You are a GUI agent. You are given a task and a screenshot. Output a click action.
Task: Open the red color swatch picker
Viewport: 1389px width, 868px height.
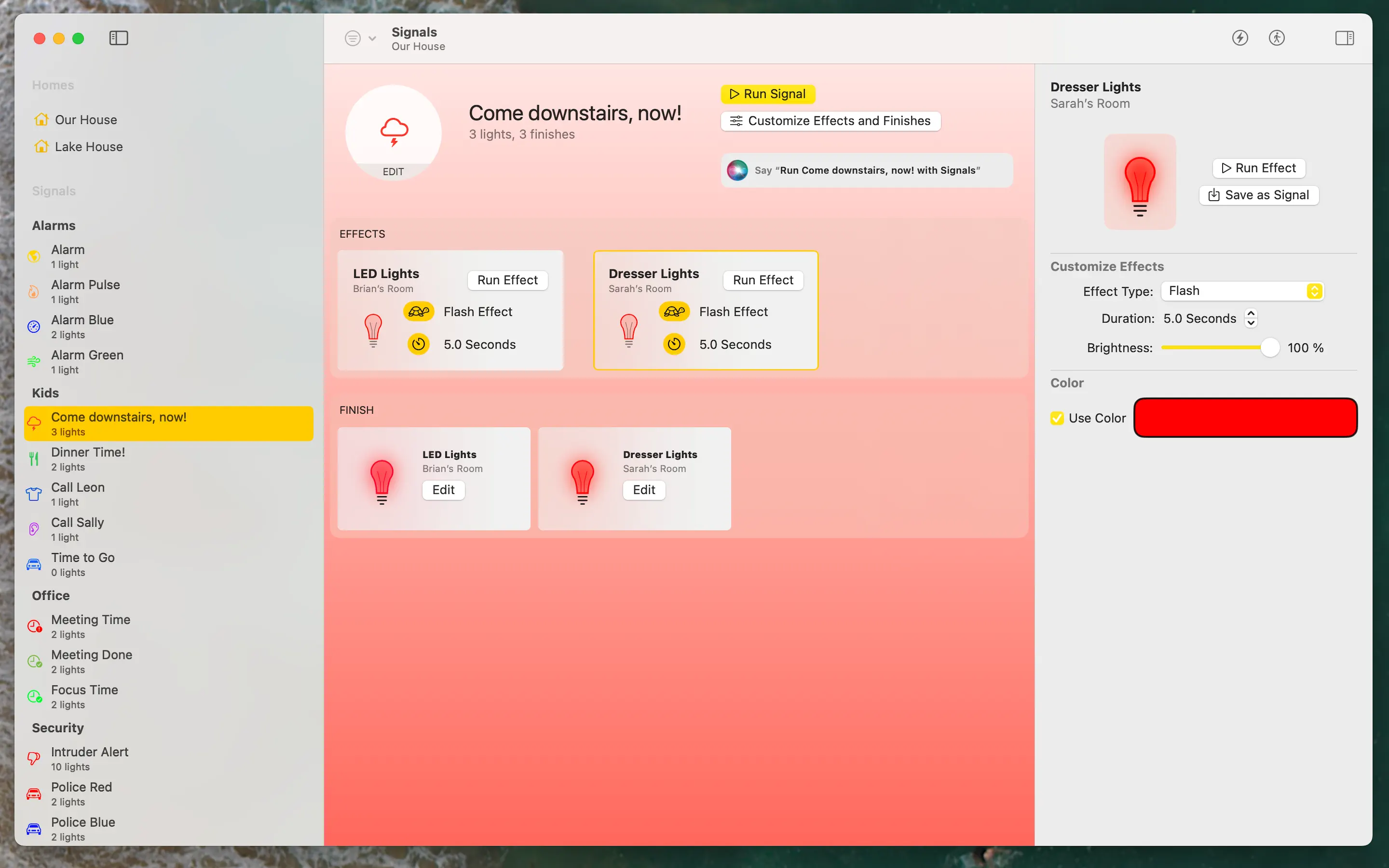1245,418
